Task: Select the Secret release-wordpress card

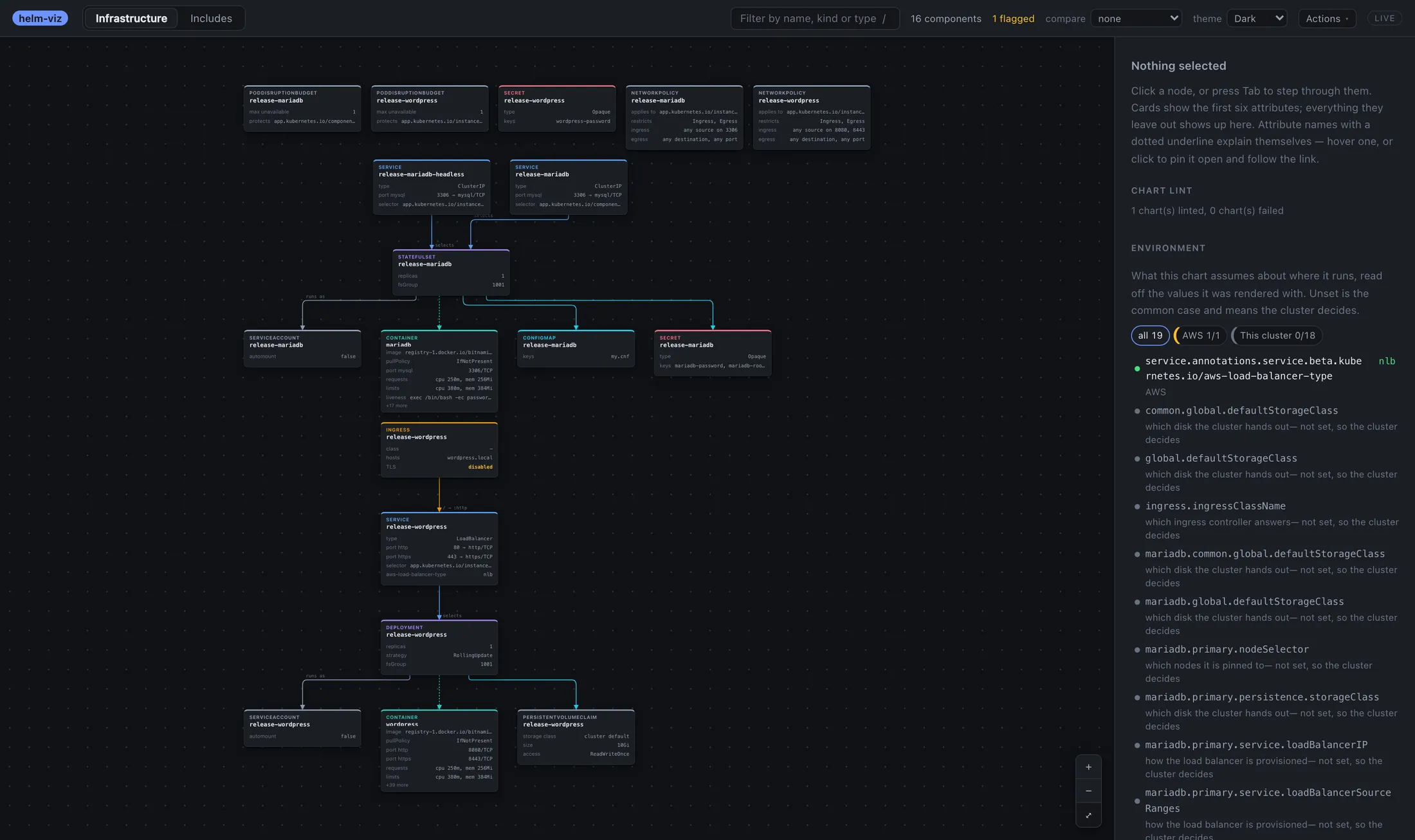Action: point(556,108)
